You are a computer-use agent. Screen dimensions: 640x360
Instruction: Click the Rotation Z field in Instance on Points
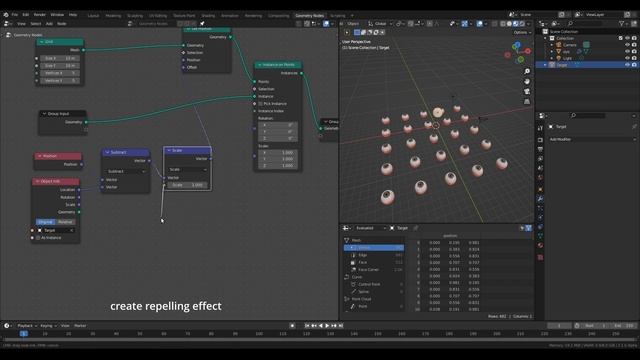pos(278,138)
